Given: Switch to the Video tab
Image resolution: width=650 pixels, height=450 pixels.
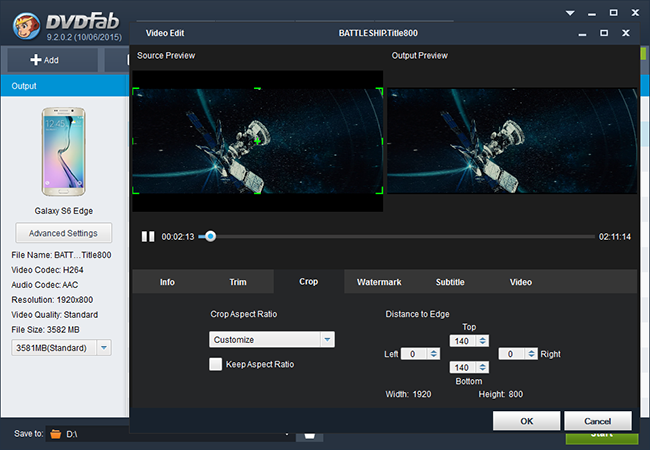Looking at the screenshot, I should point(521,282).
